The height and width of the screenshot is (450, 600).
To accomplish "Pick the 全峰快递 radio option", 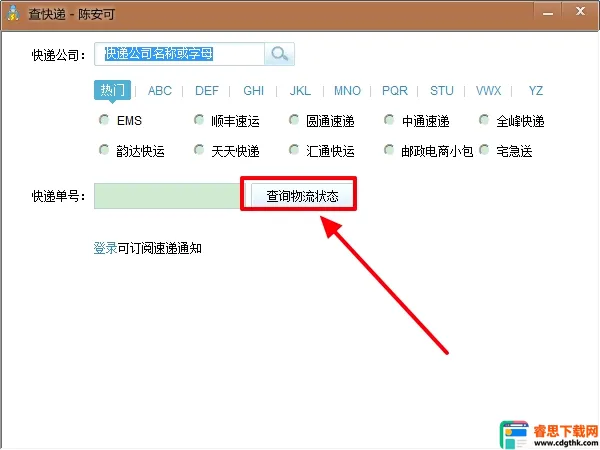I will (x=484, y=120).
